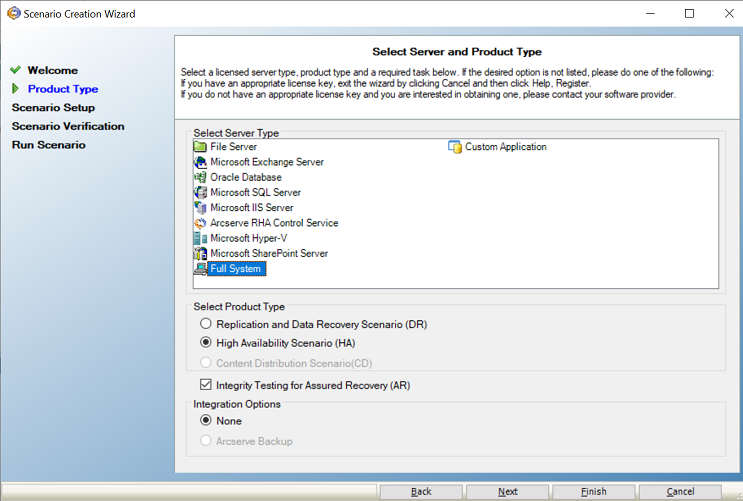Viewport: 743px width, 501px height.
Task: Open the Run Scenario wizard step
Action: [48, 145]
